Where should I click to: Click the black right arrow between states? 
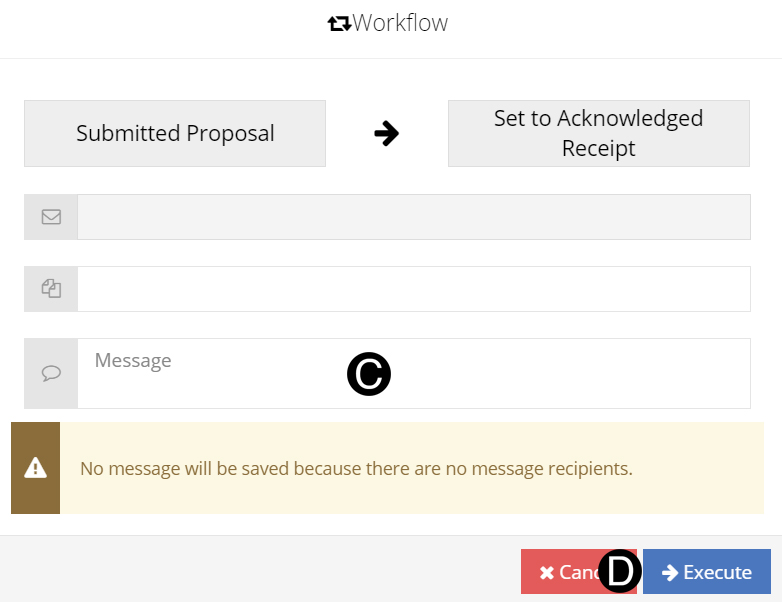[386, 133]
